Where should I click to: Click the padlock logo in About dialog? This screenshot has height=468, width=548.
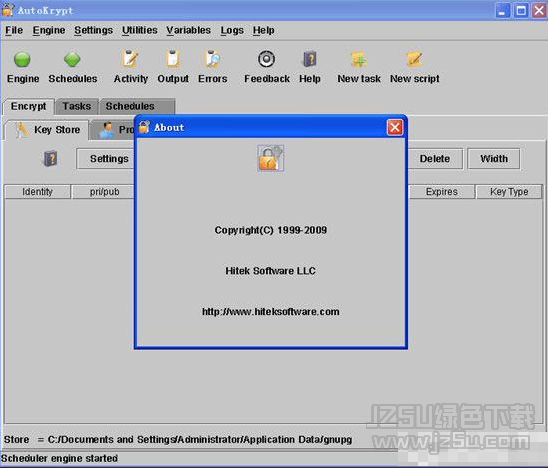(271, 158)
